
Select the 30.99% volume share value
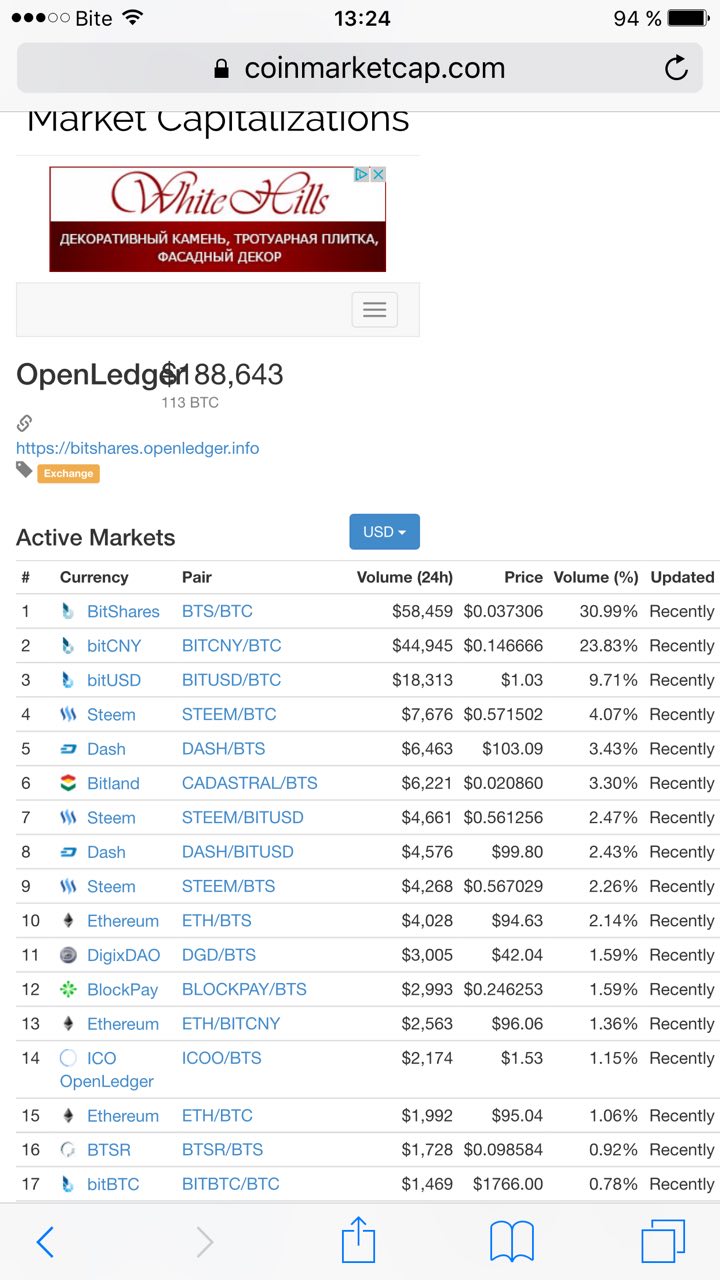coord(609,611)
